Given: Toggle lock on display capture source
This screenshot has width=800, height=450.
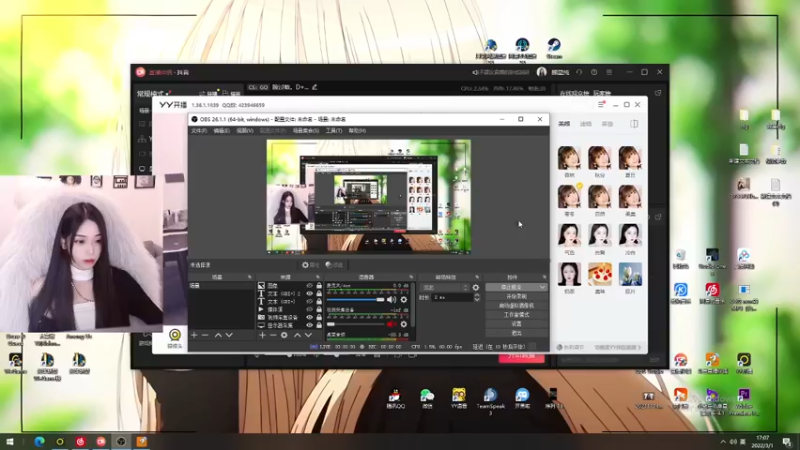Looking at the screenshot, I should [319, 325].
